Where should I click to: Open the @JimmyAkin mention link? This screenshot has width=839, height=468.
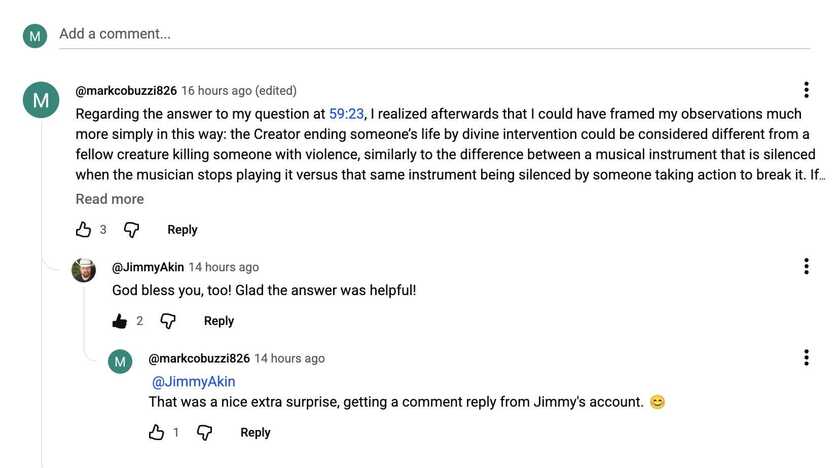[x=194, y=381]
